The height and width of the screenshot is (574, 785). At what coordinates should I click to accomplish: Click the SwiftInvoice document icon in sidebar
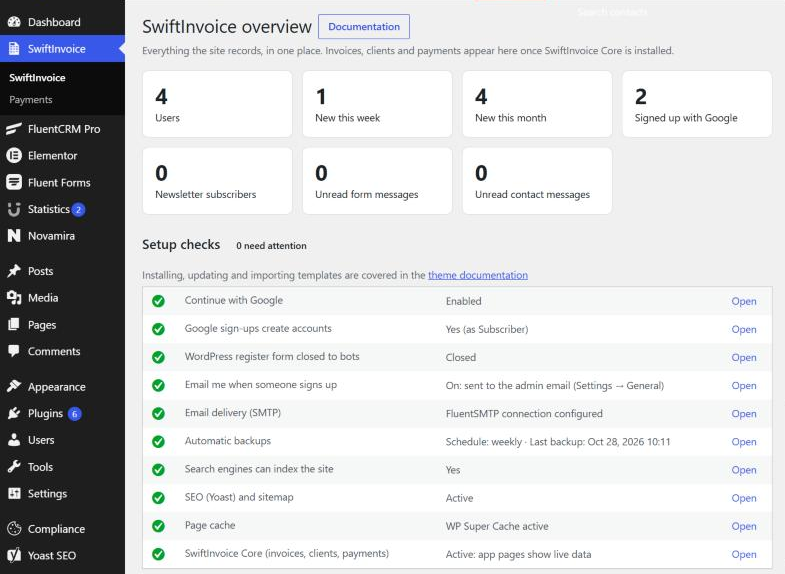tap(14, 49)
